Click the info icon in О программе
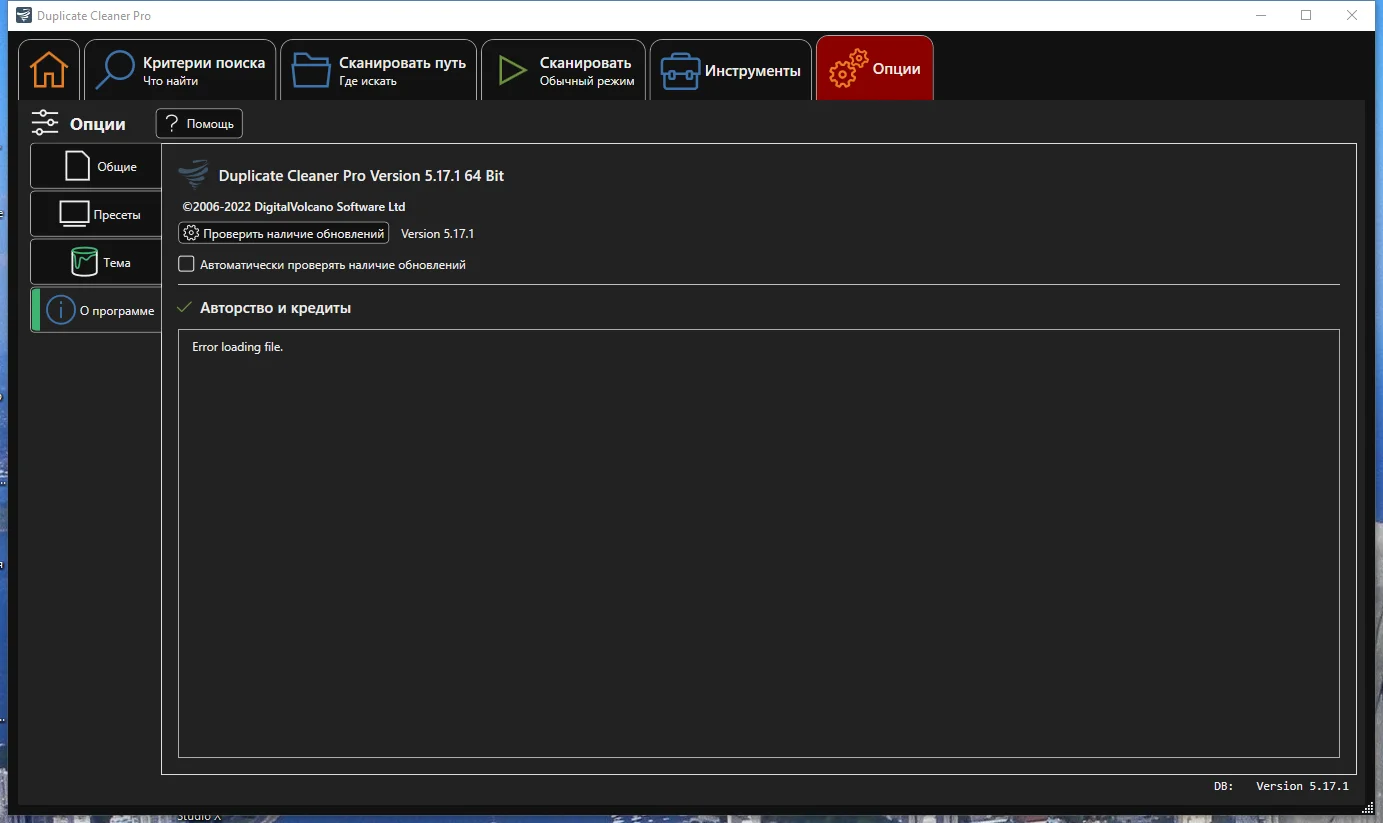 coord(61,310)
